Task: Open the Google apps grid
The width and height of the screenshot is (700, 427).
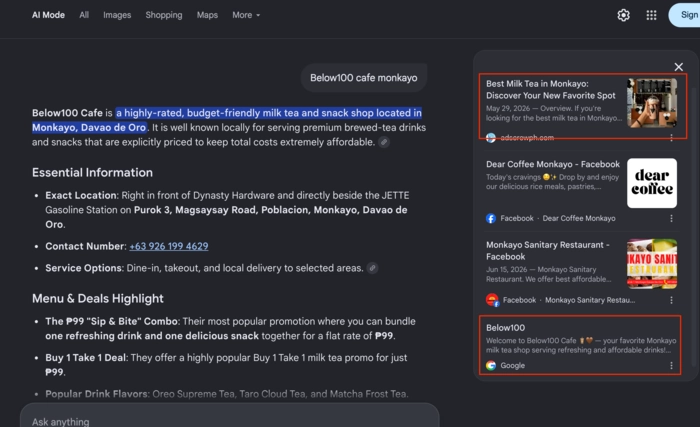Action: pos(651,15)
